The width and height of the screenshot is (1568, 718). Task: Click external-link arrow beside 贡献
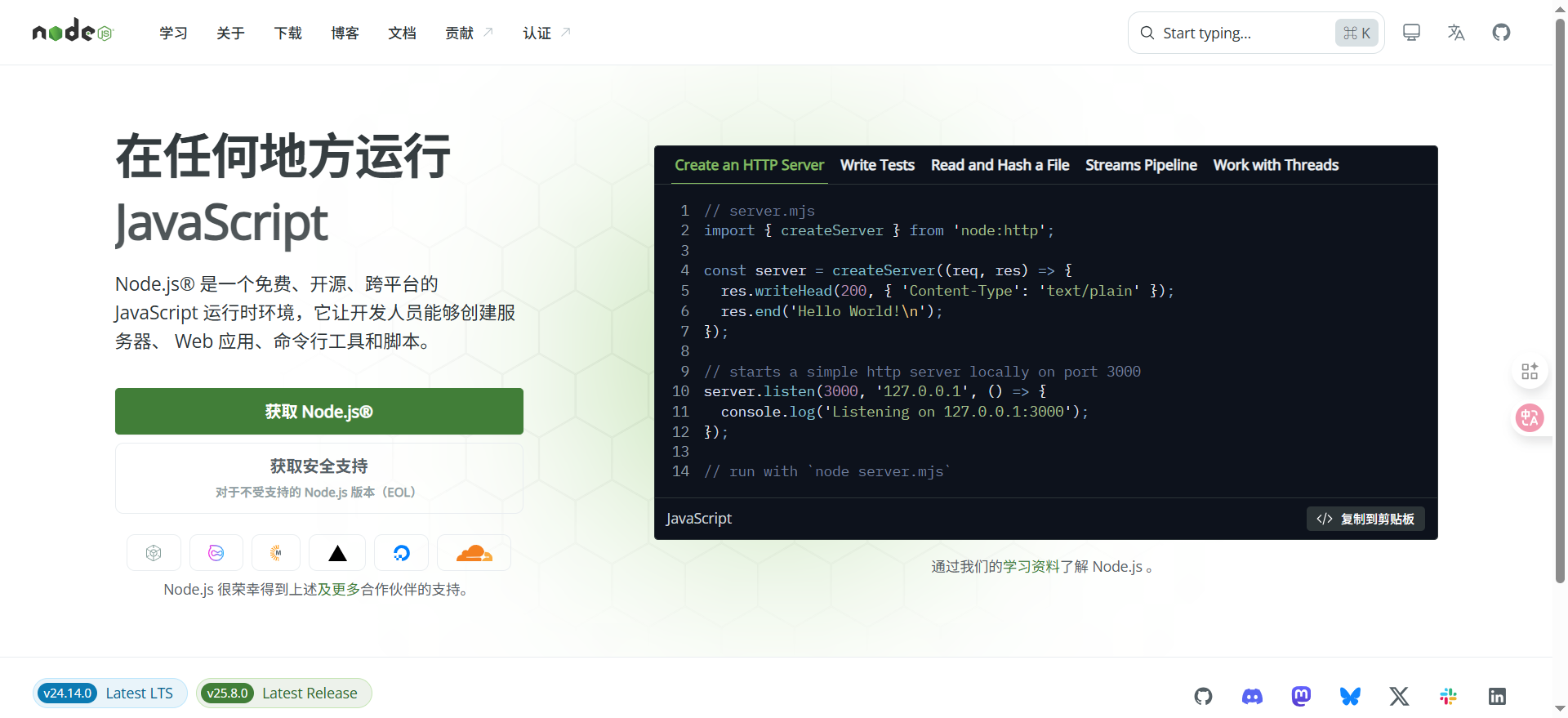tap(488, 32)
